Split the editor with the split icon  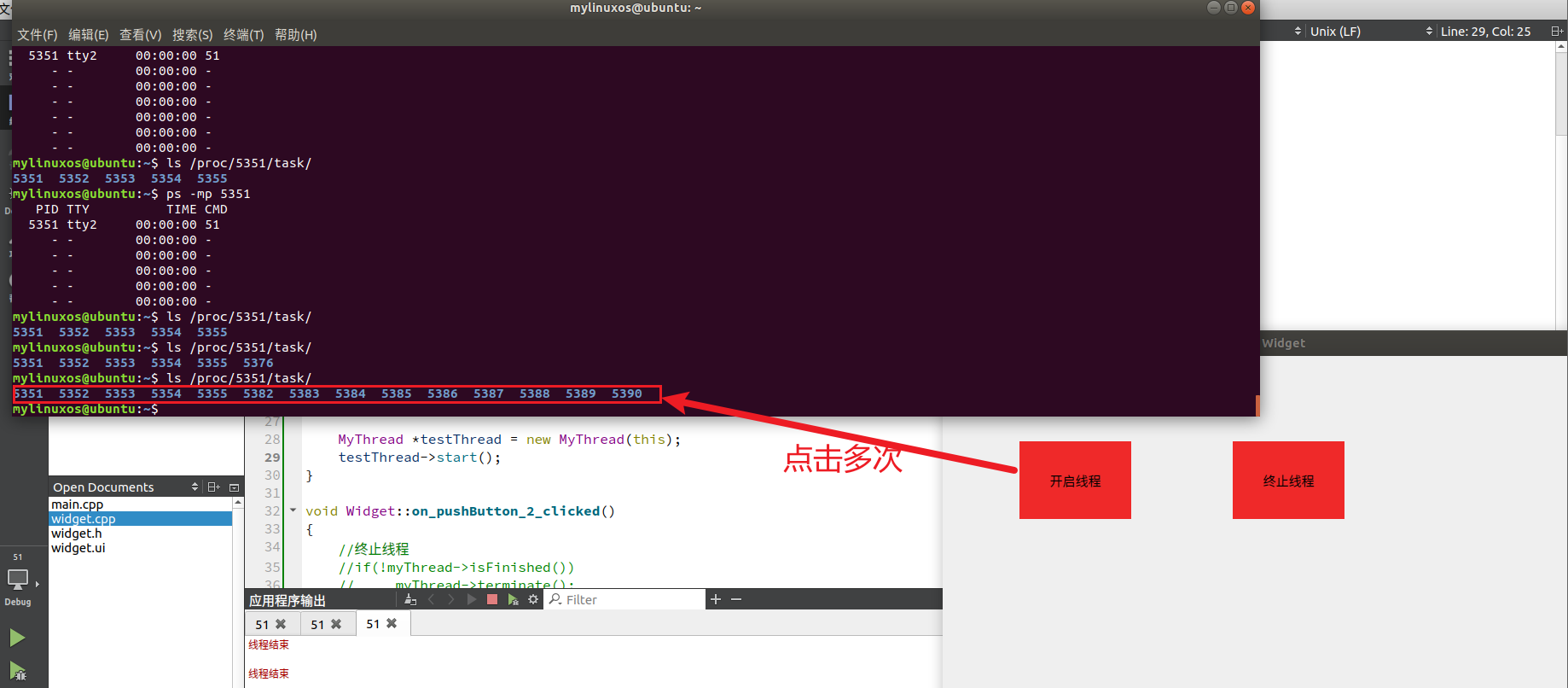coord(1556,32)
